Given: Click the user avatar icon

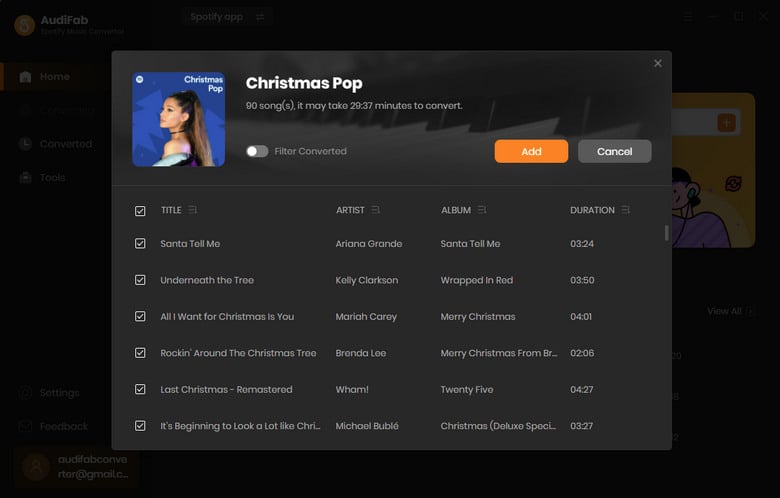Looking at the screenshot, I should [36, 467].
